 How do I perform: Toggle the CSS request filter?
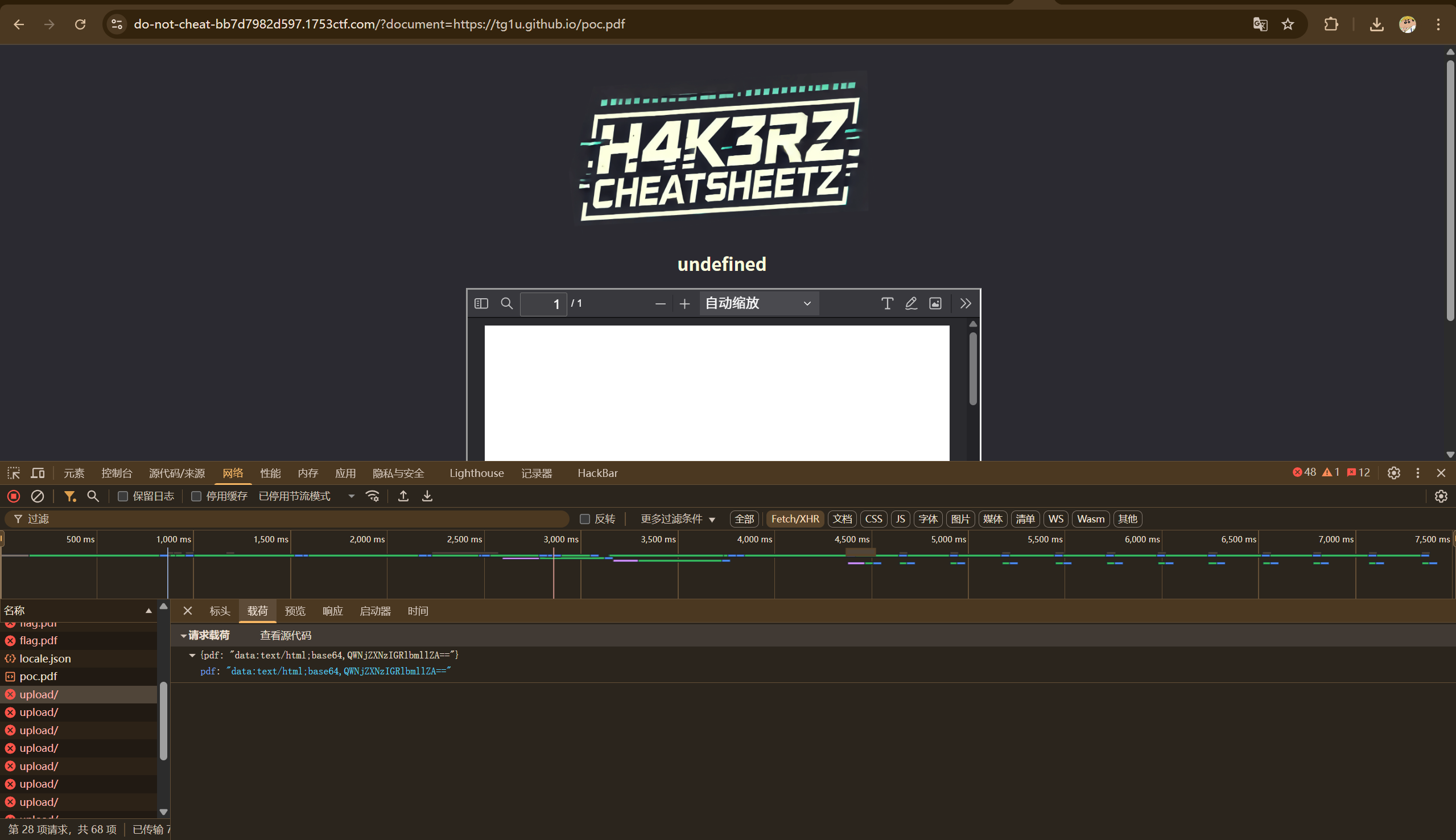coord(873,519)
